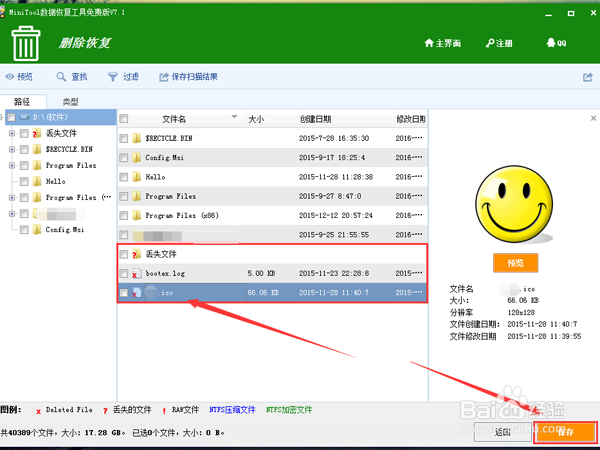This screenshot has width=600, height=450.
Task: Click the 丢失文件 folder icon in tree
Action: click(x=37, y=133)
